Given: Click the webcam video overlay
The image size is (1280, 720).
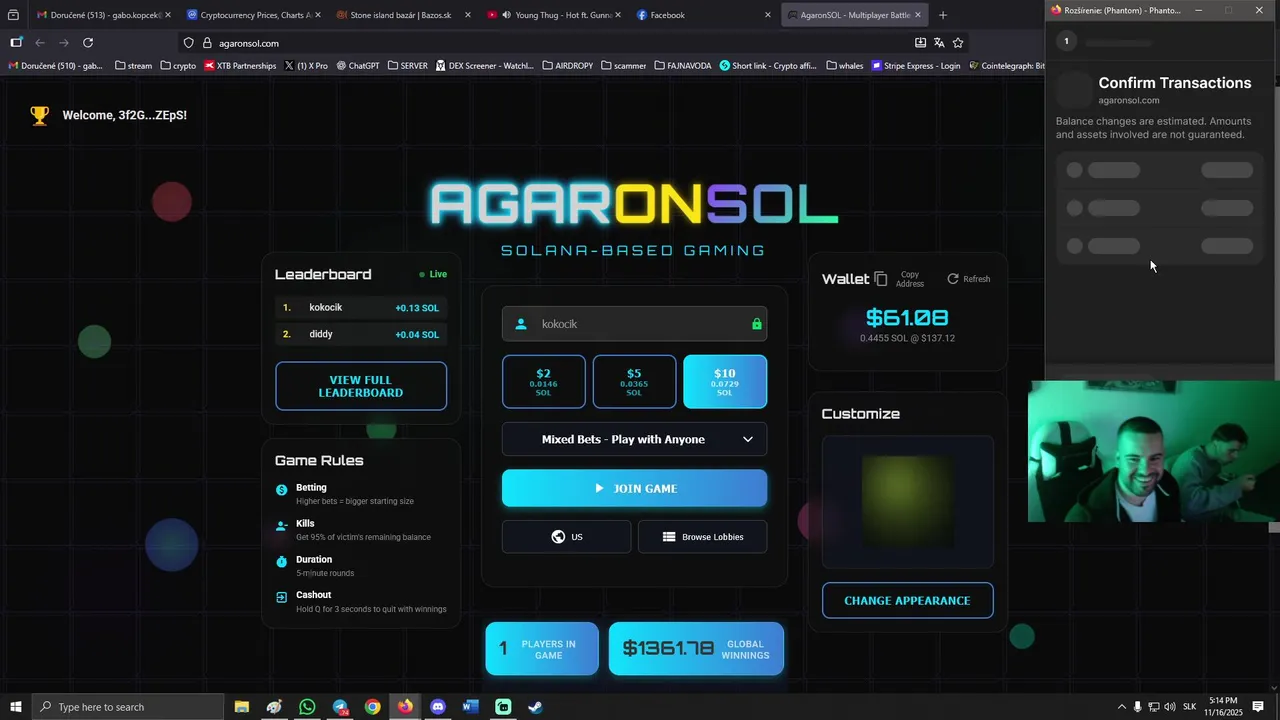Looking at the screenshot, I should point(1153,451).
